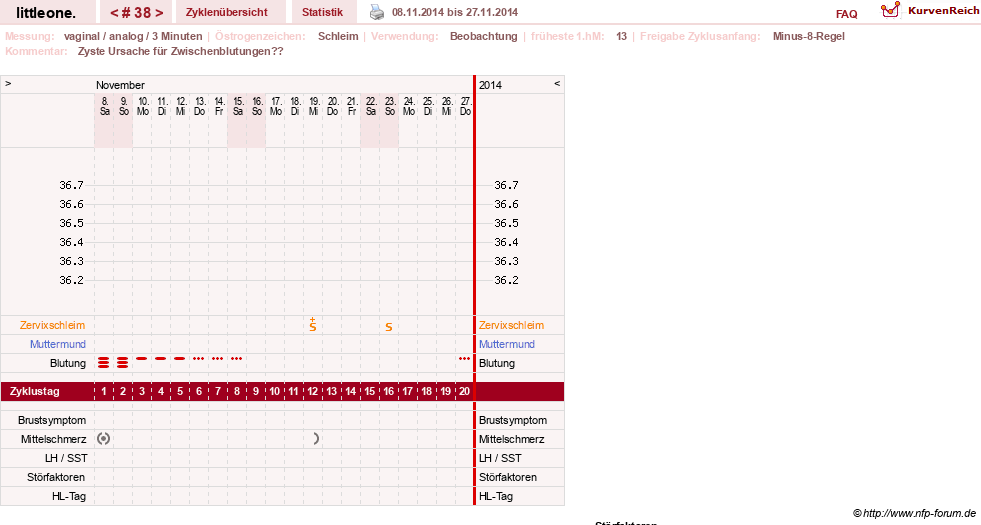The image size is (981, 525).
Task: Click S cervical mucus symbol on day 16
Action: tap(389, 327)
